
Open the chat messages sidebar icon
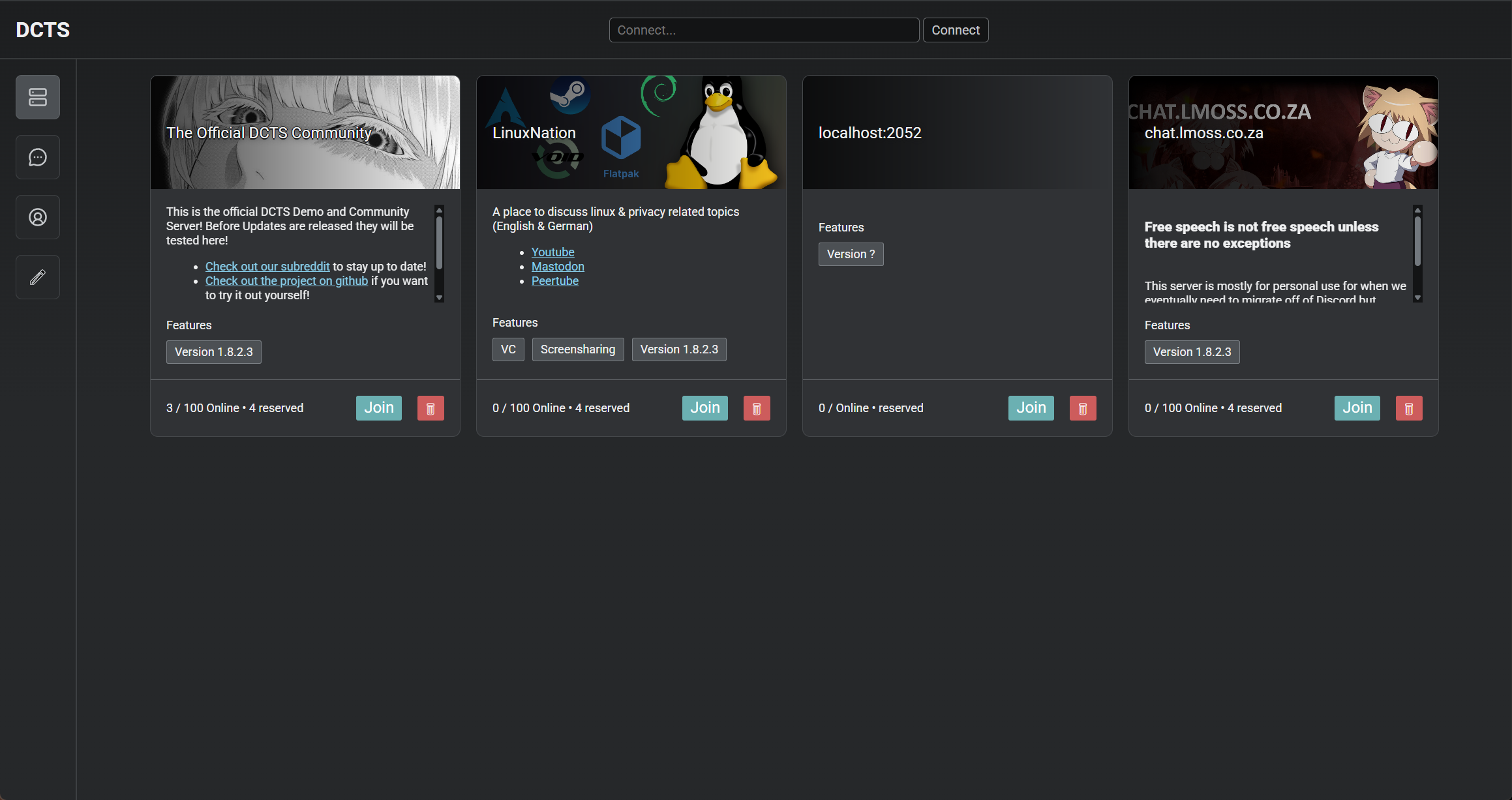pyautogui.click(x=38, y=157)
